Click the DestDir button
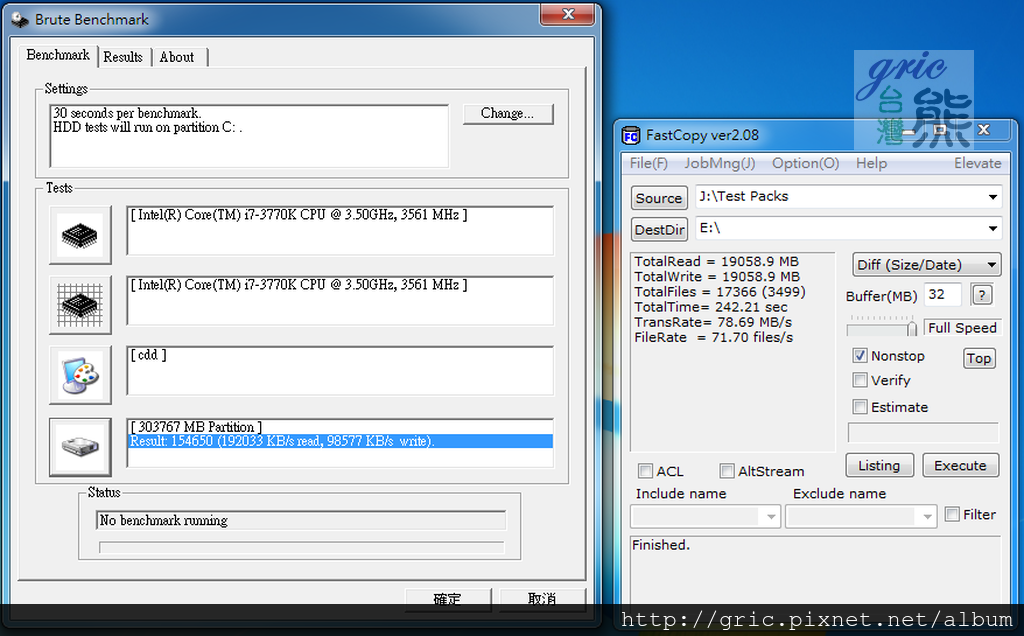1024x636 pixels. (659, 229)
